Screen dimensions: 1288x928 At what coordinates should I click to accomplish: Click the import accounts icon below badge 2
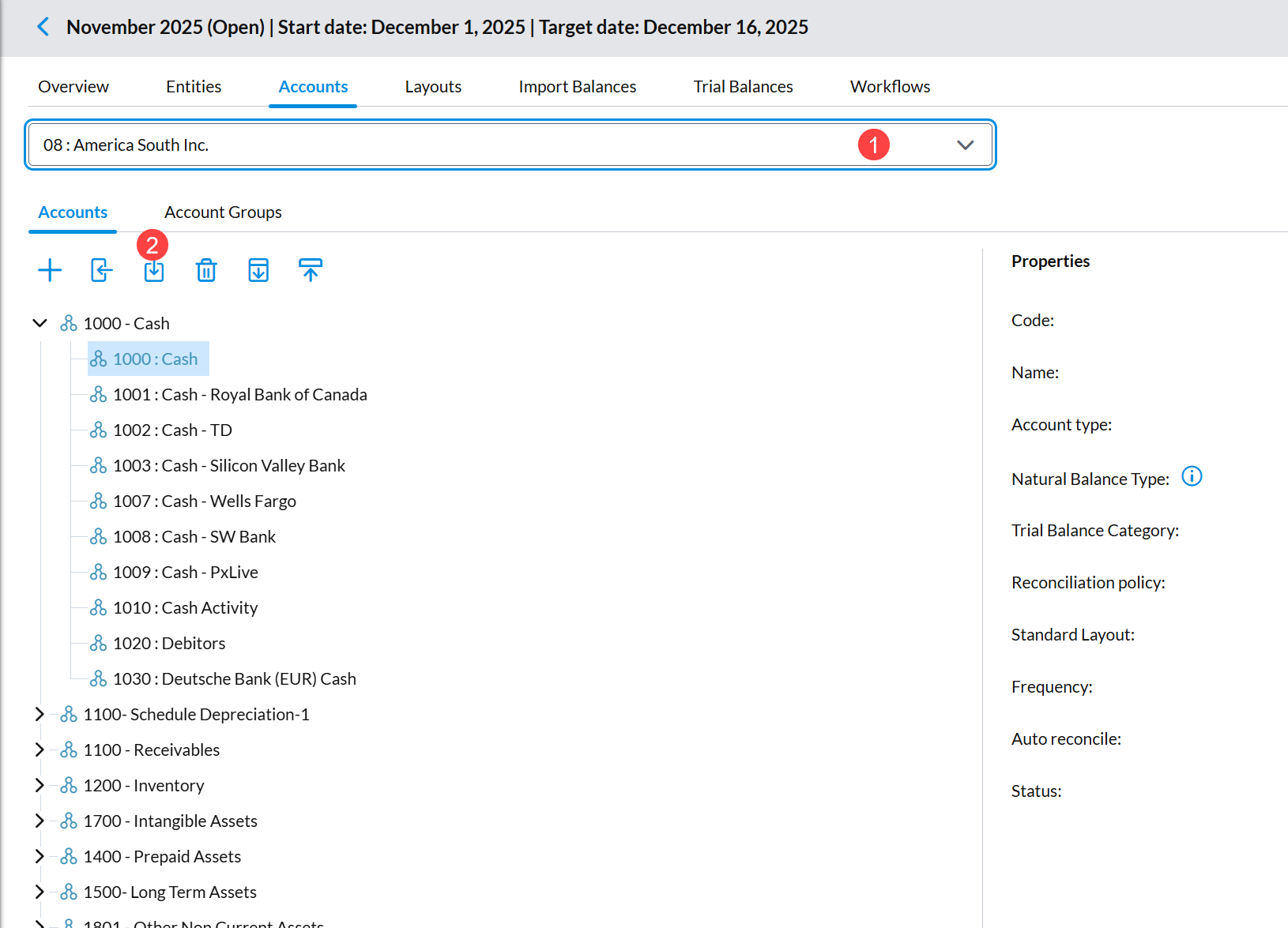pos(154,271)
